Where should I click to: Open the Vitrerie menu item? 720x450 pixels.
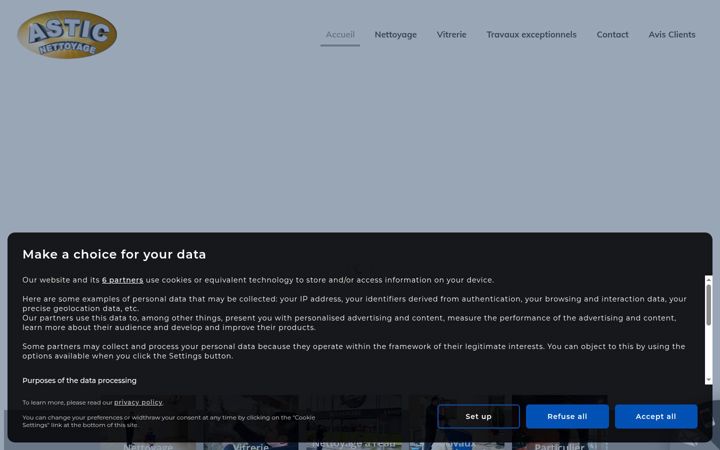(x=451, y=34)
